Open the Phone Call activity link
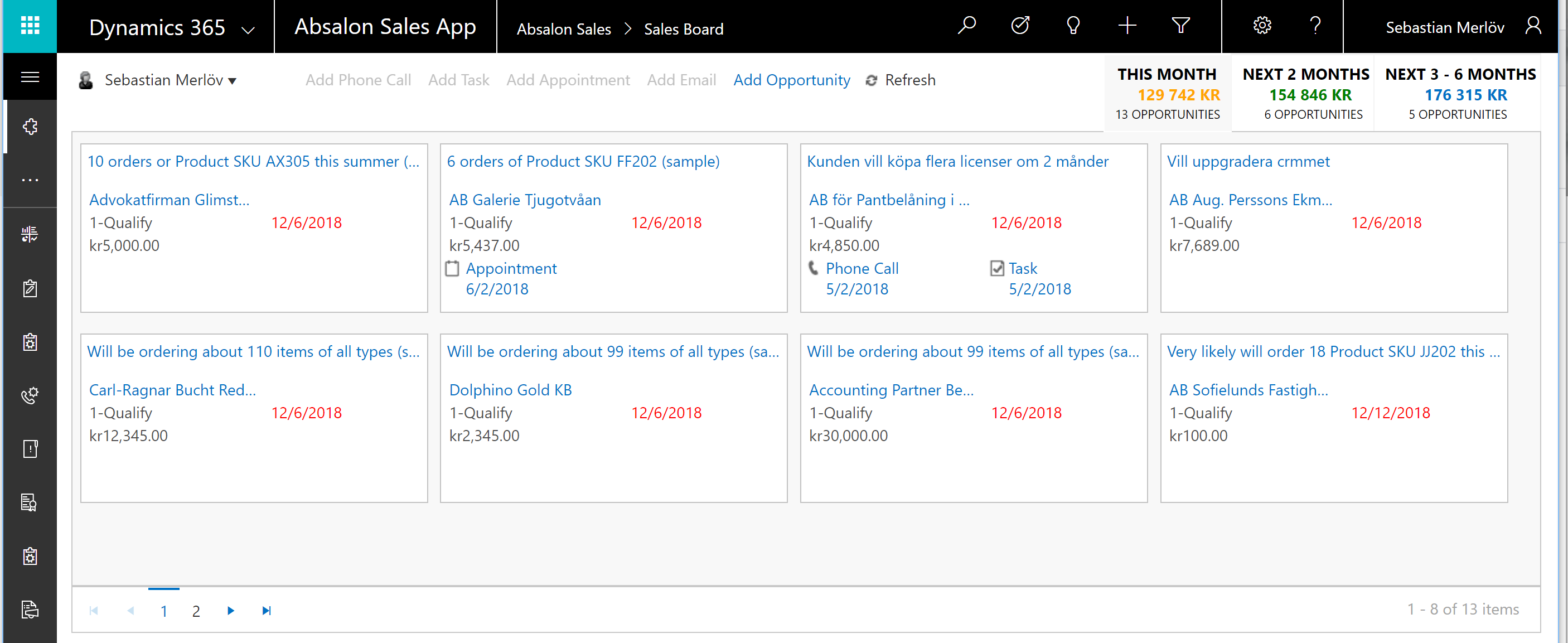Image resolution: width=1568 pixels, height=643 pixels. click(x=862, y=269)
